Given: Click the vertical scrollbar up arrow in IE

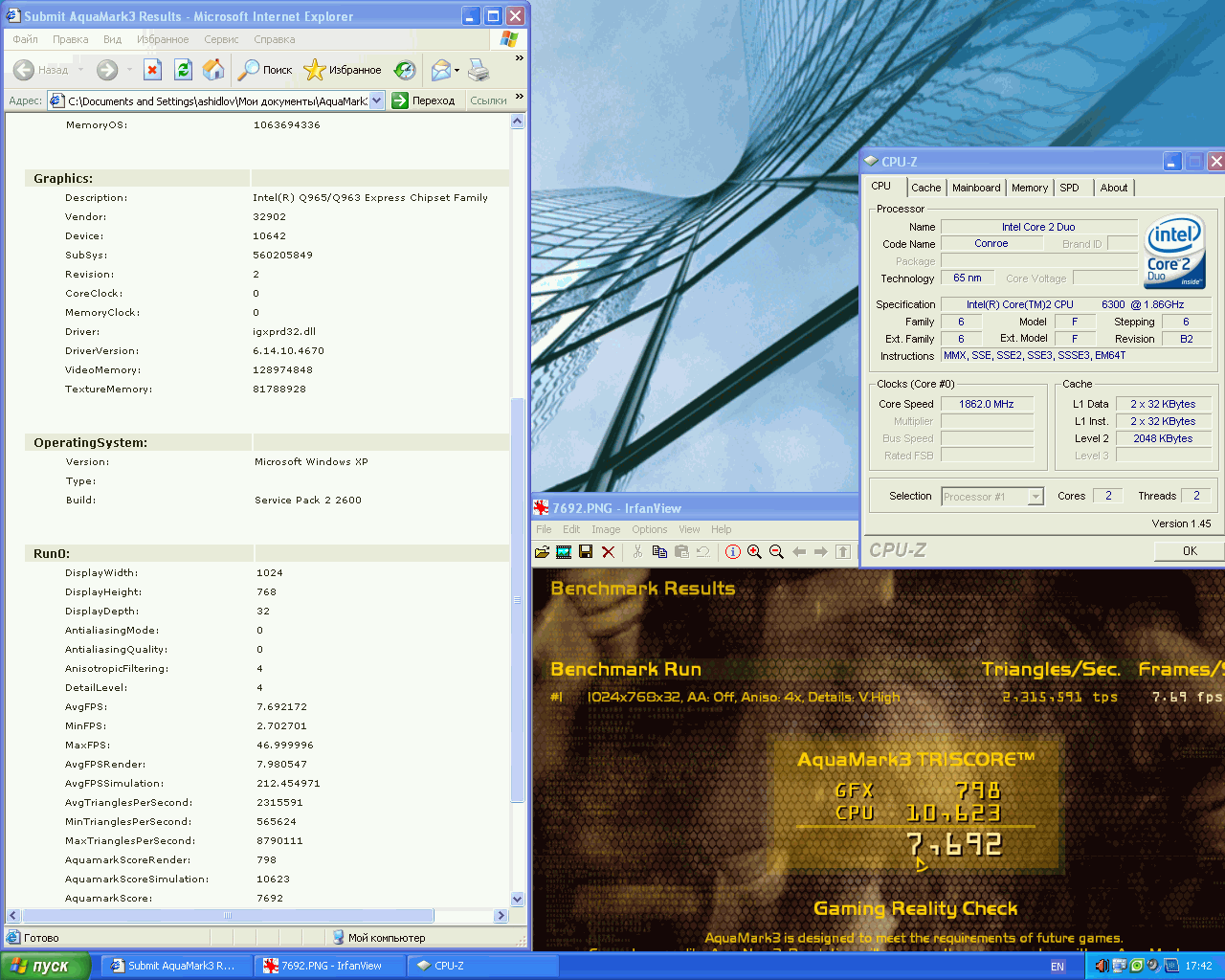Looking at the screenshot, I should click(x=518, y=122).
